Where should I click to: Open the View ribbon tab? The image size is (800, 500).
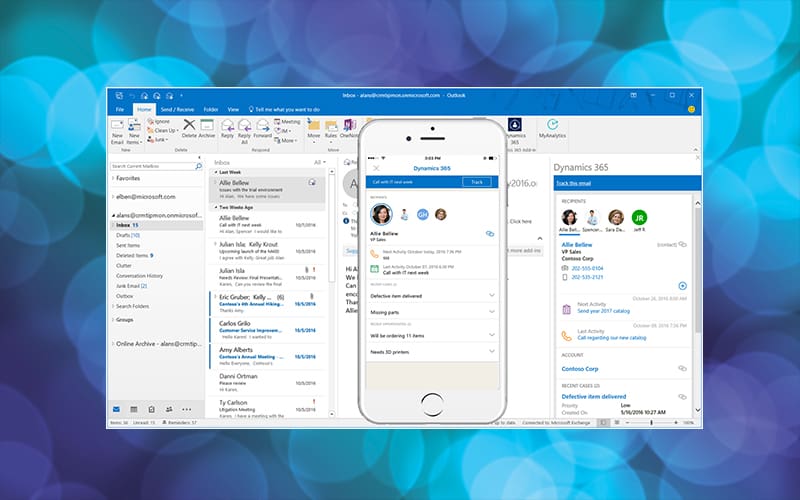coord(233,109)
